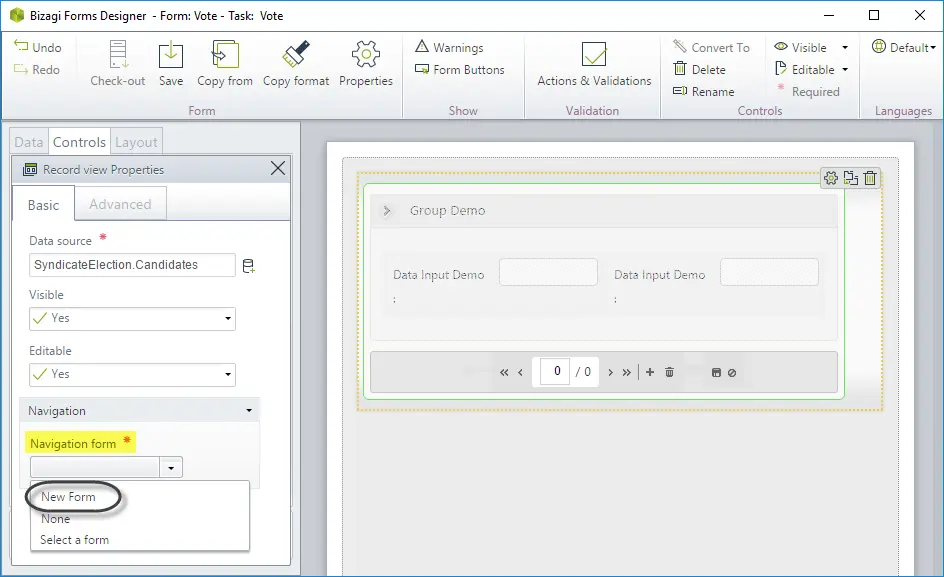Click the Check-out form icon
Viewport: 944px width, 577px height.
point(118,55)
